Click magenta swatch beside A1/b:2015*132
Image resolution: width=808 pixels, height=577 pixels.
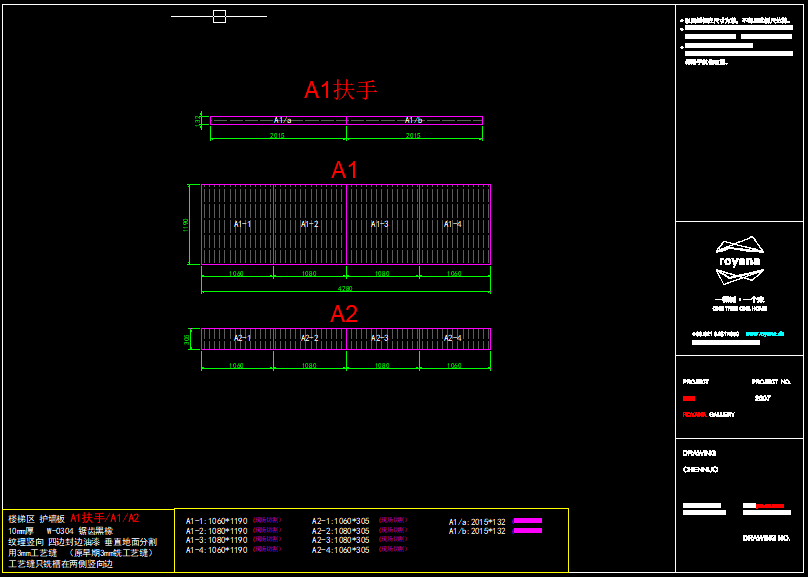pos(526,531)
